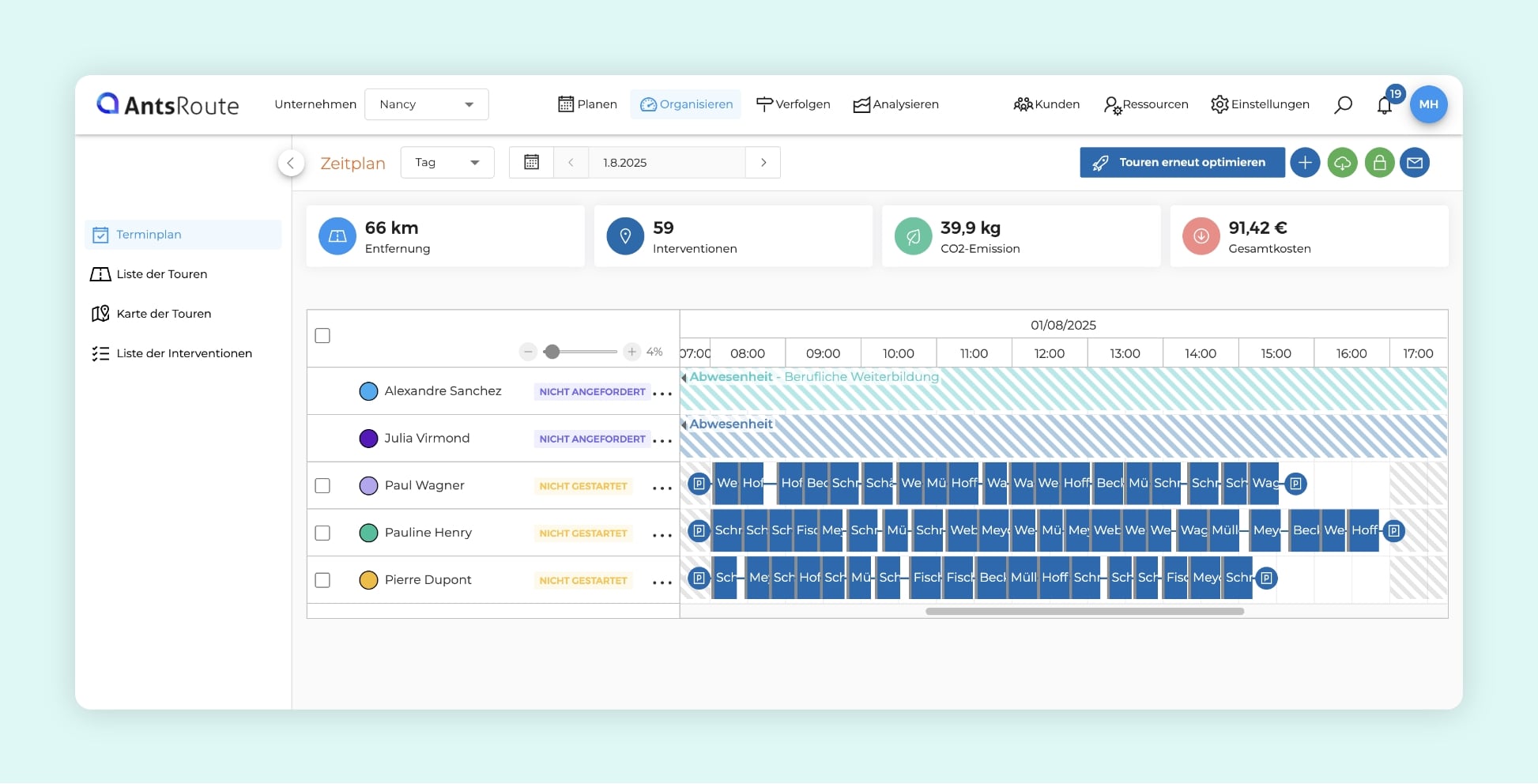Click the green cloud upload icon

point(1342,163)
